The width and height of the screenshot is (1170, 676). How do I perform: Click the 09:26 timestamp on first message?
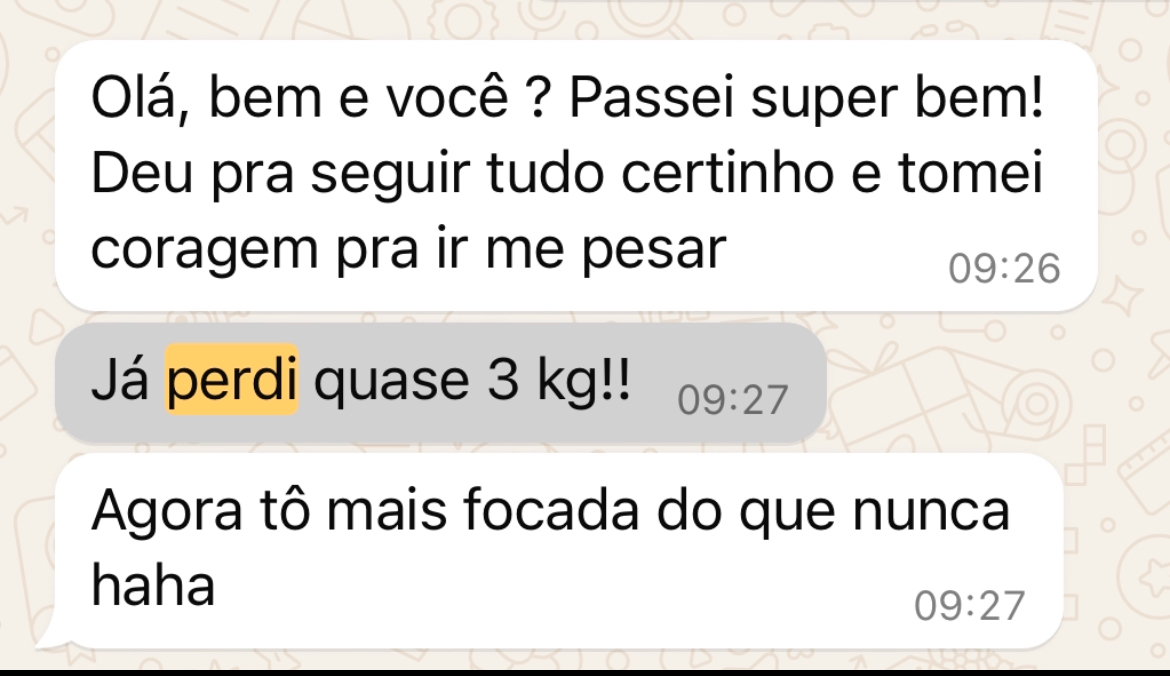tap(1004, 269)
